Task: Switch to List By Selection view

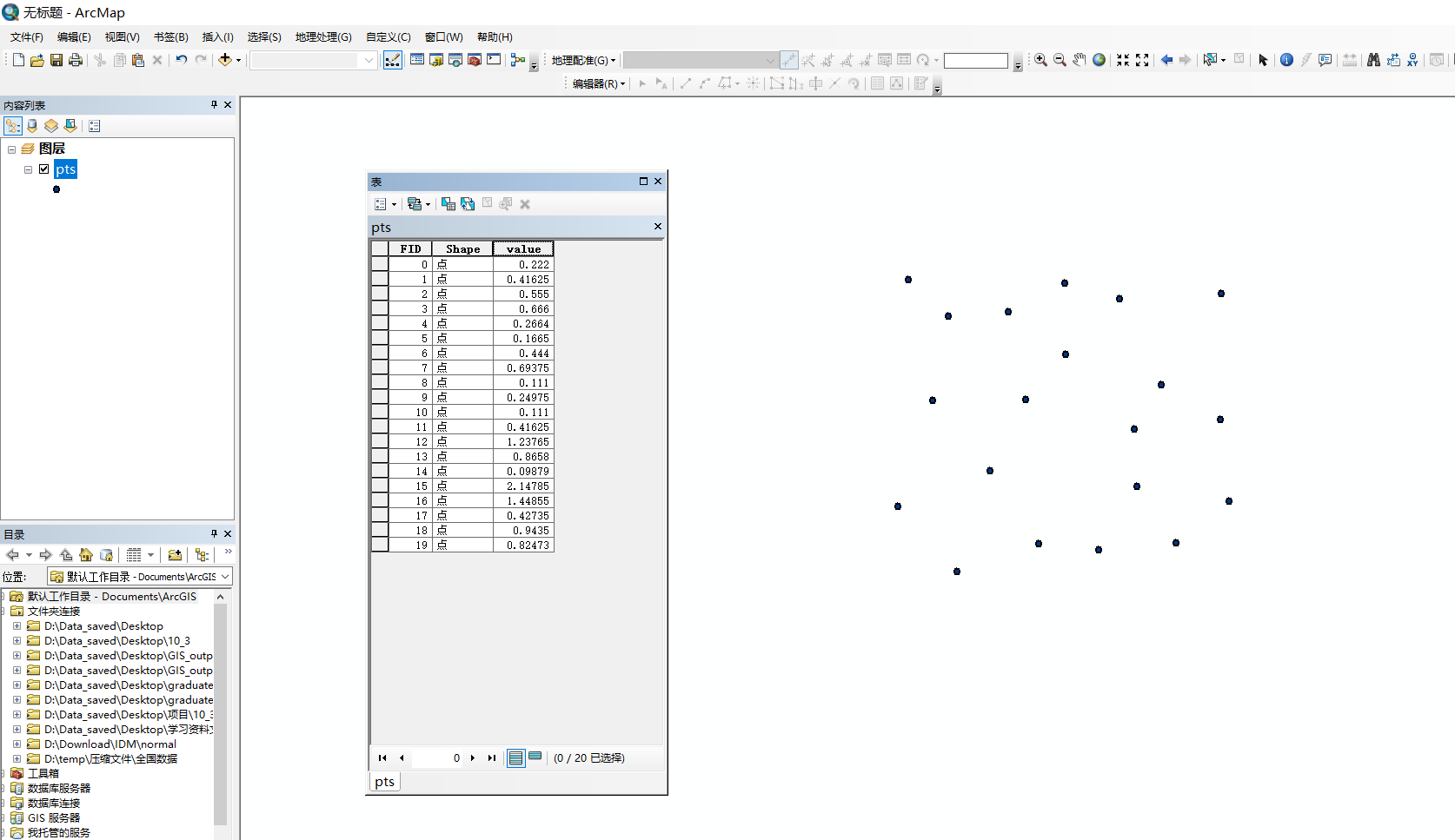Action: [x=70, y=126]
